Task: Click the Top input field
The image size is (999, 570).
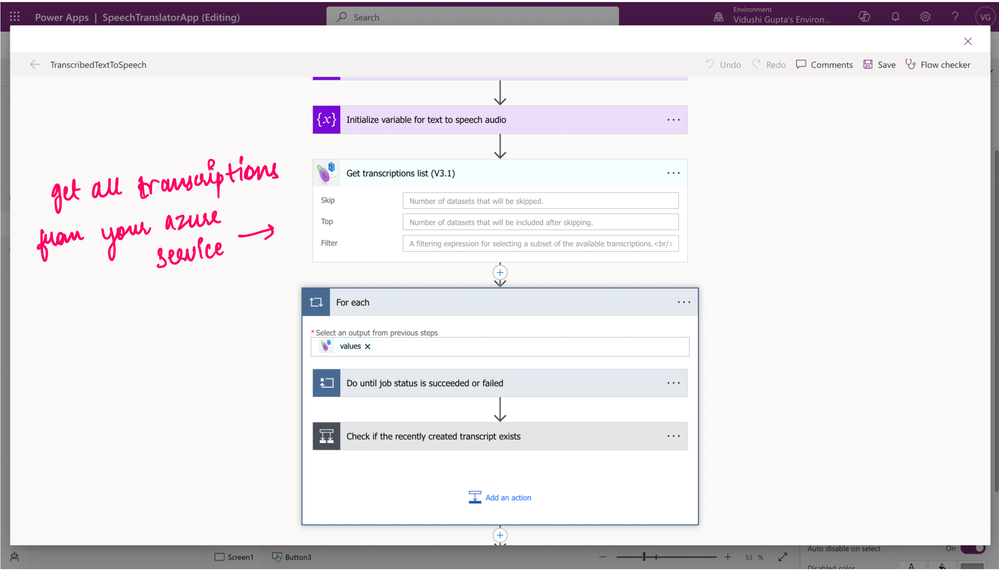Action: point(540,222)
